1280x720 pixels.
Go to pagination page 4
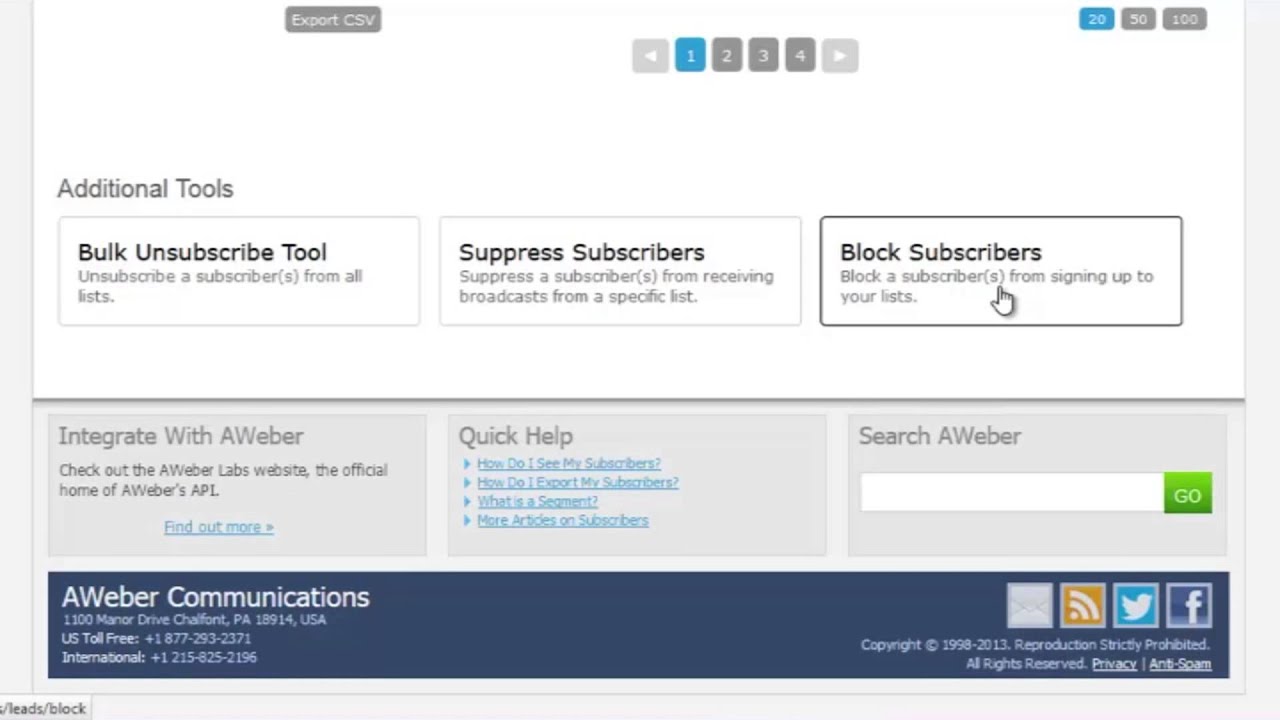(800, 56)
